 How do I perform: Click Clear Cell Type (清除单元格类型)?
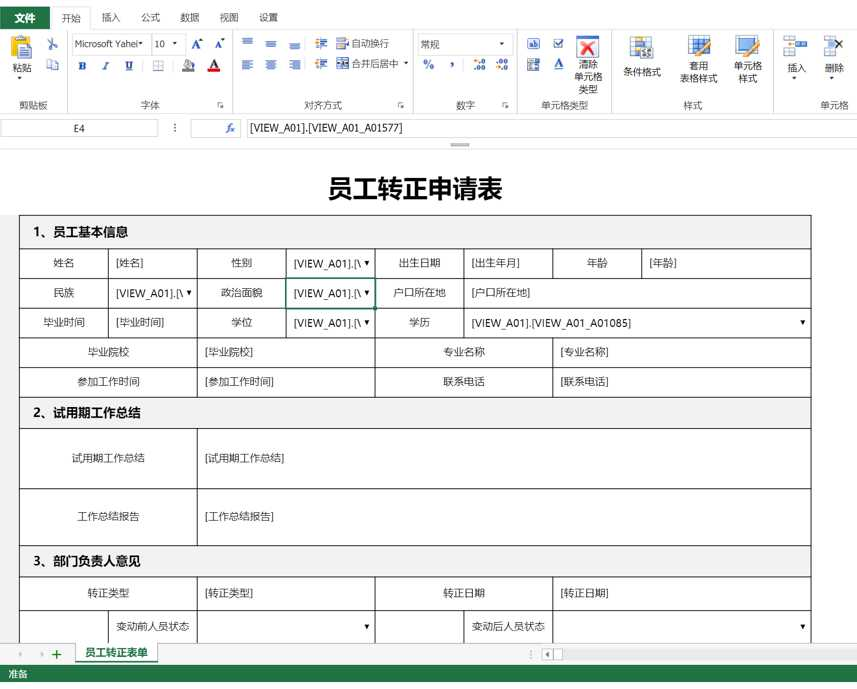(x=588, y=65)
